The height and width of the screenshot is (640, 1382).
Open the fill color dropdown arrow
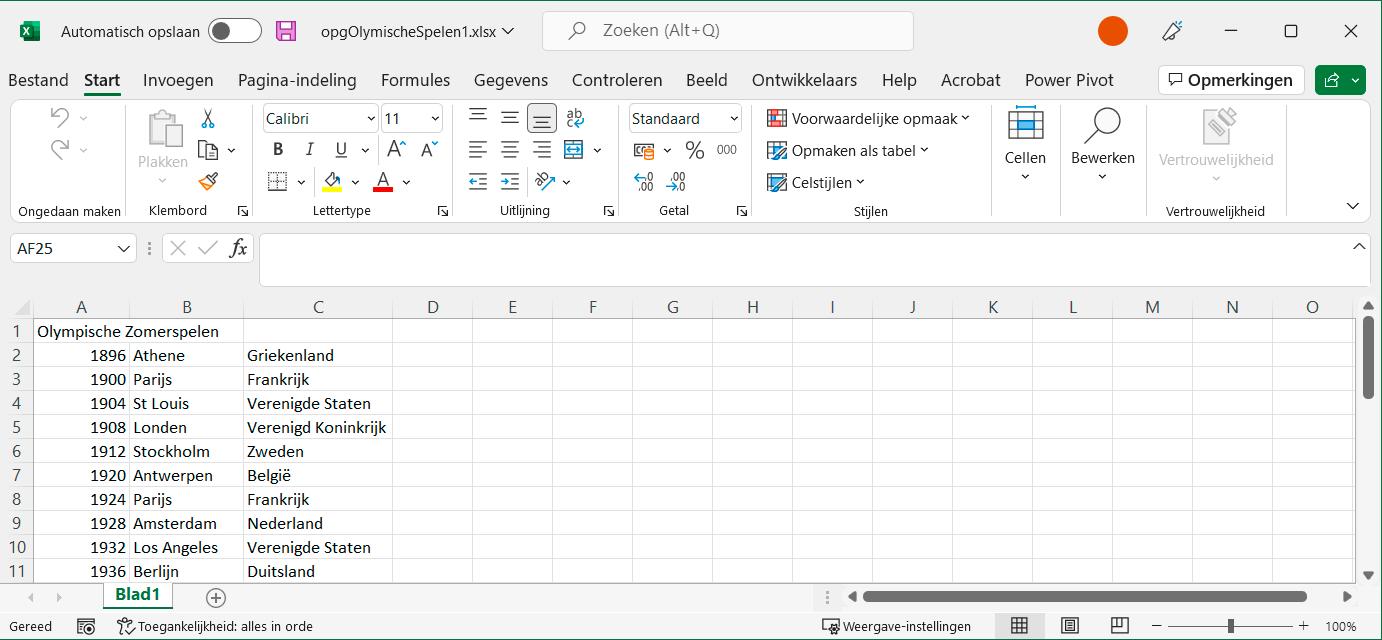point(355,182)
